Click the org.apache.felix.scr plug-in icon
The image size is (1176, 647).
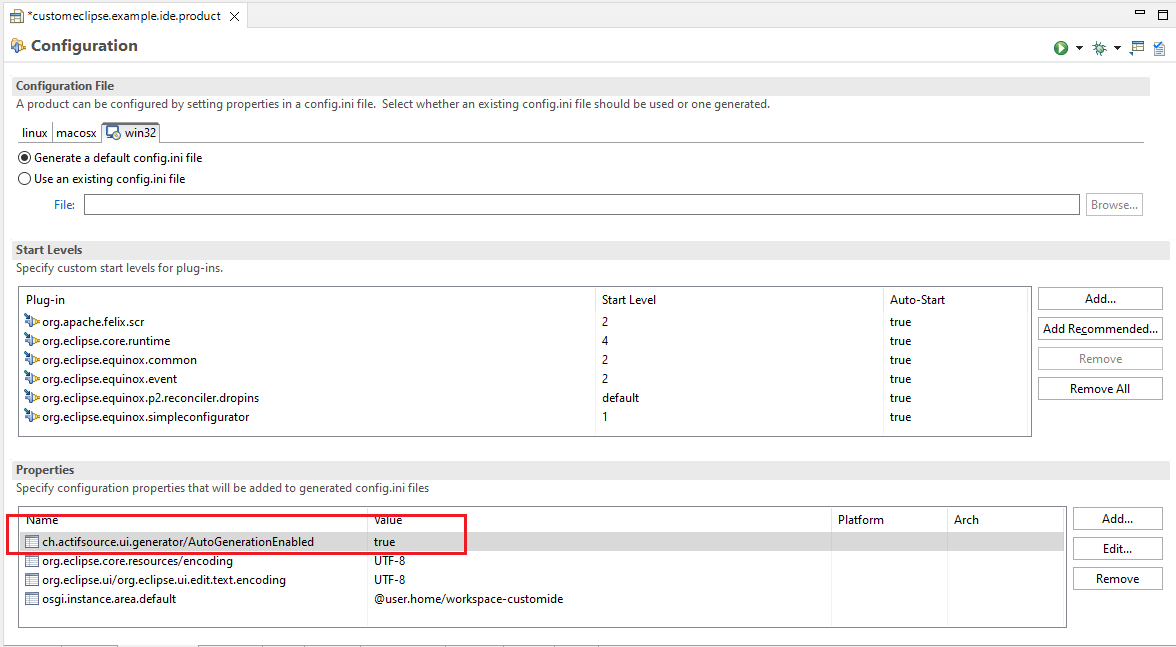(x=32, y=322)
